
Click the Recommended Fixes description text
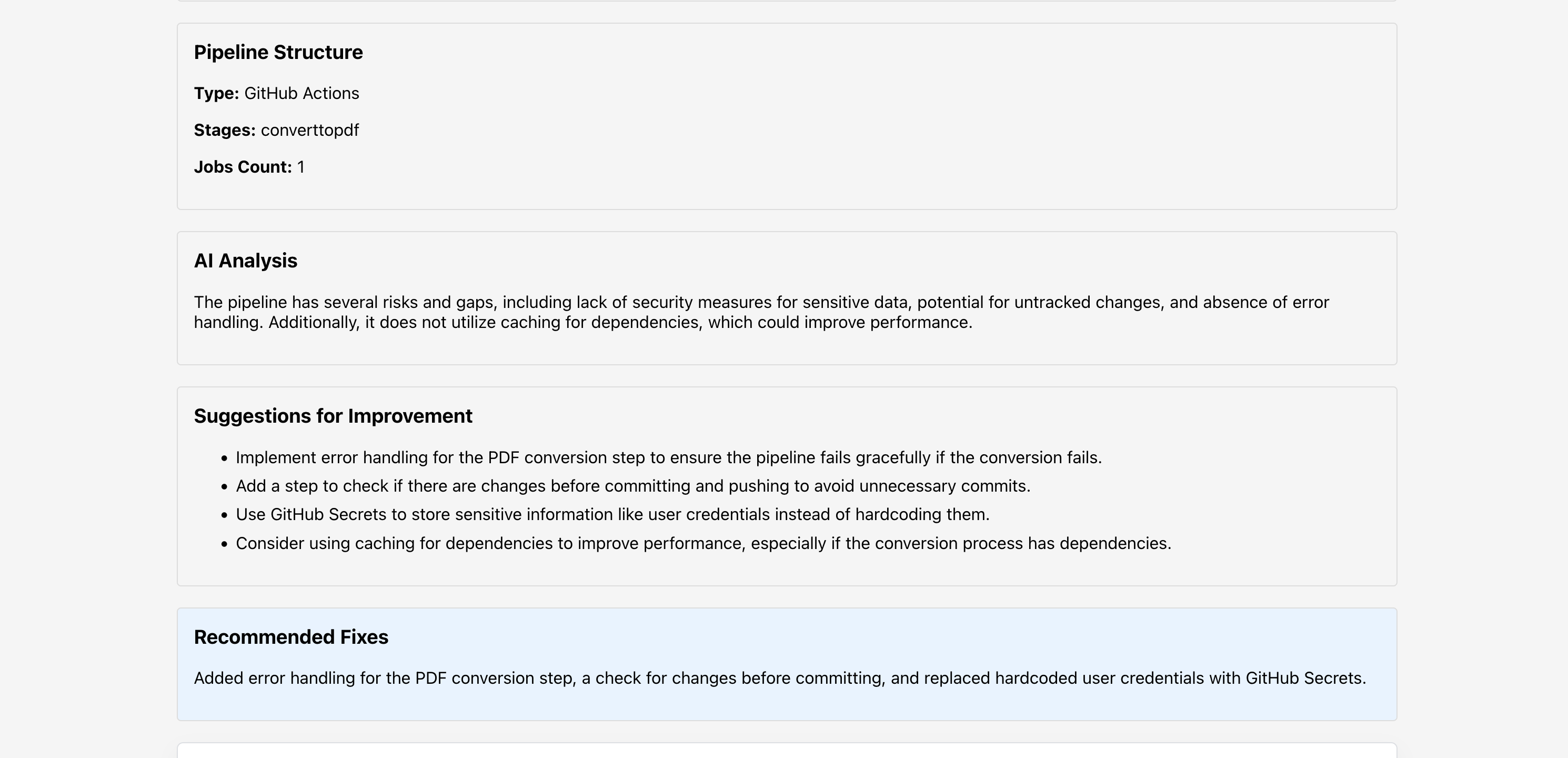click(x=779, y=678)
